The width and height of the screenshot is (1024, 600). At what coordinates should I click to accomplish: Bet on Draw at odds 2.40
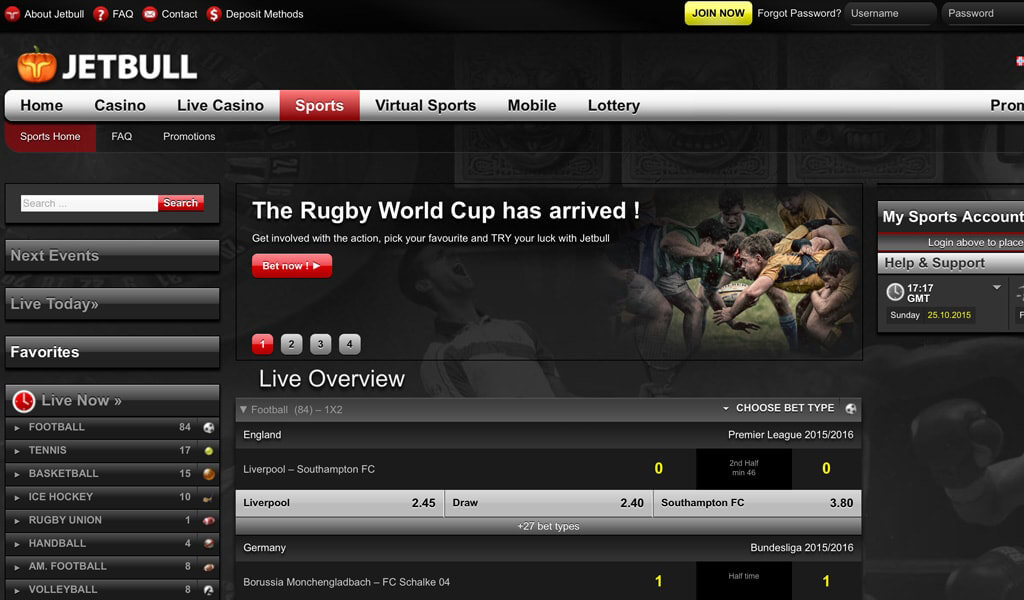click(x=549, y=503)
